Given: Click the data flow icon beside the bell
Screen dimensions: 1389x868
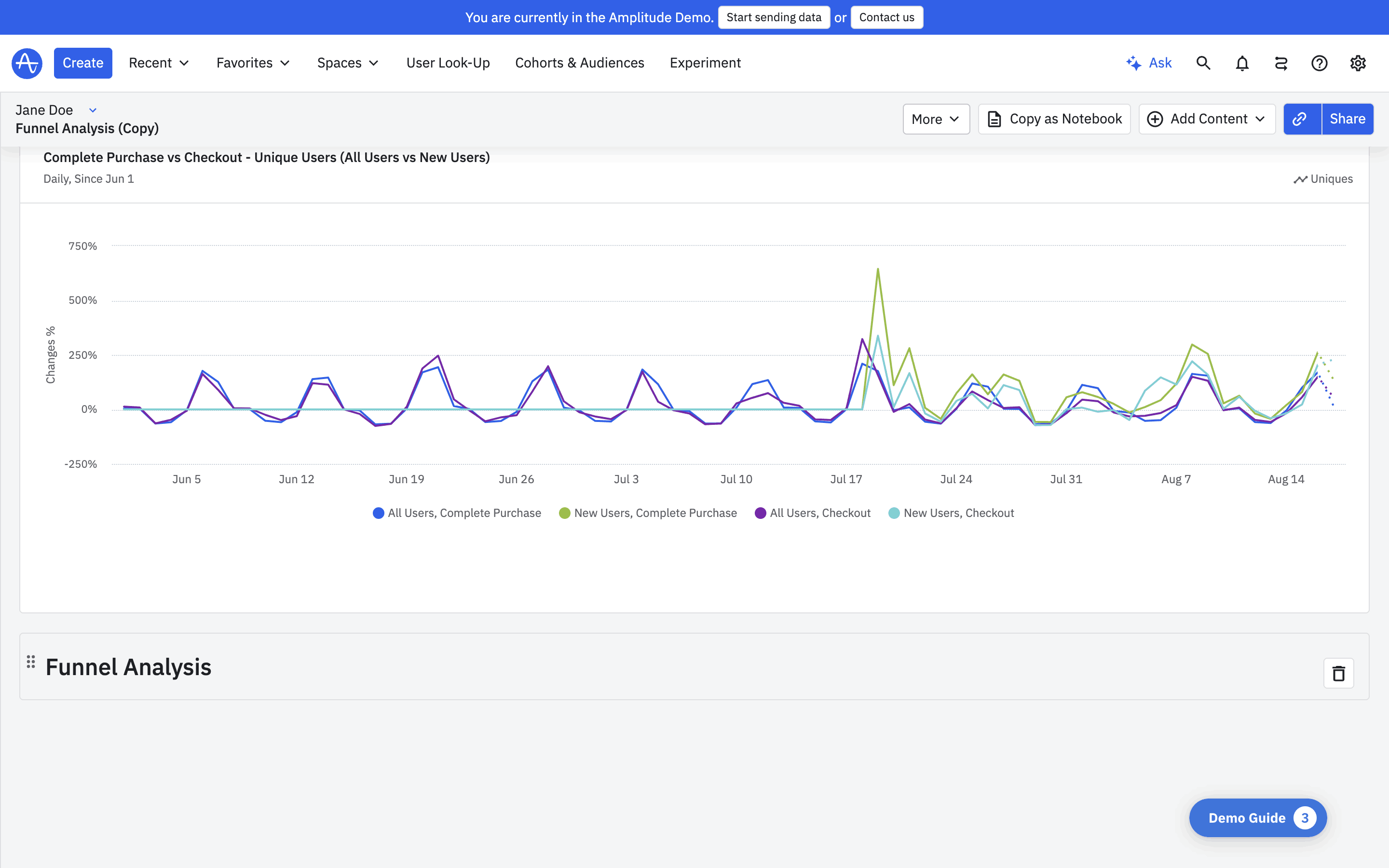Looking at the screenshot, I should pyautogui.click(x=1280, y=63).
